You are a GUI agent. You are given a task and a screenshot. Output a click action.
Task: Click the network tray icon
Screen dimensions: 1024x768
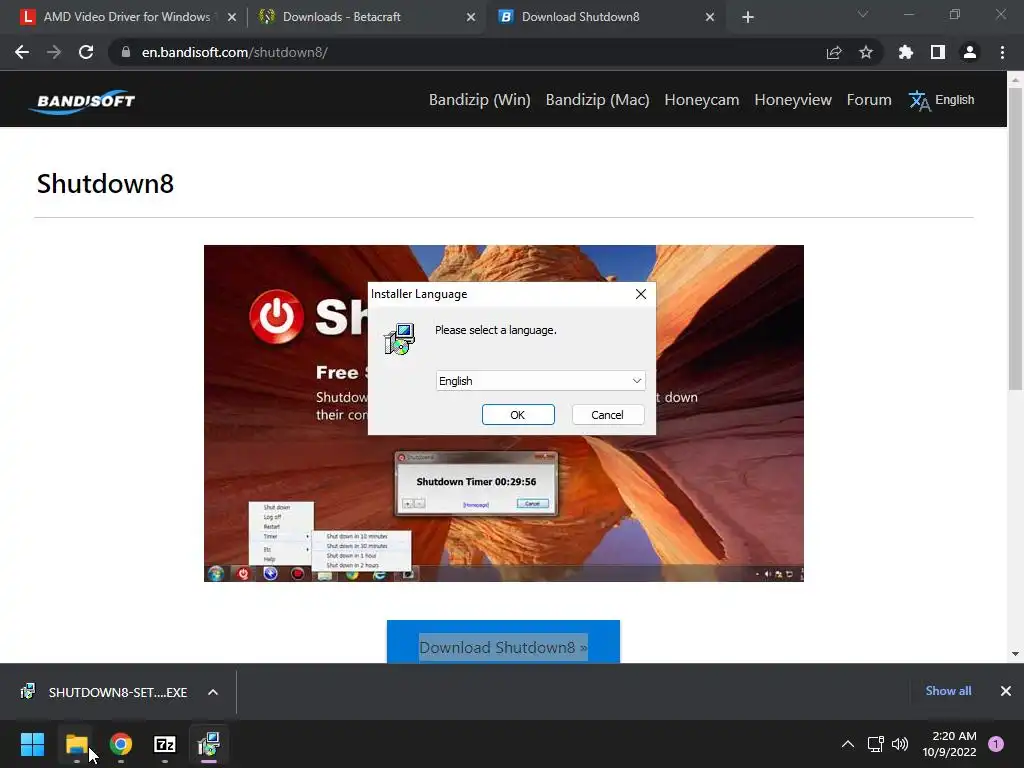pyautogui.click(x=875, y=744)
